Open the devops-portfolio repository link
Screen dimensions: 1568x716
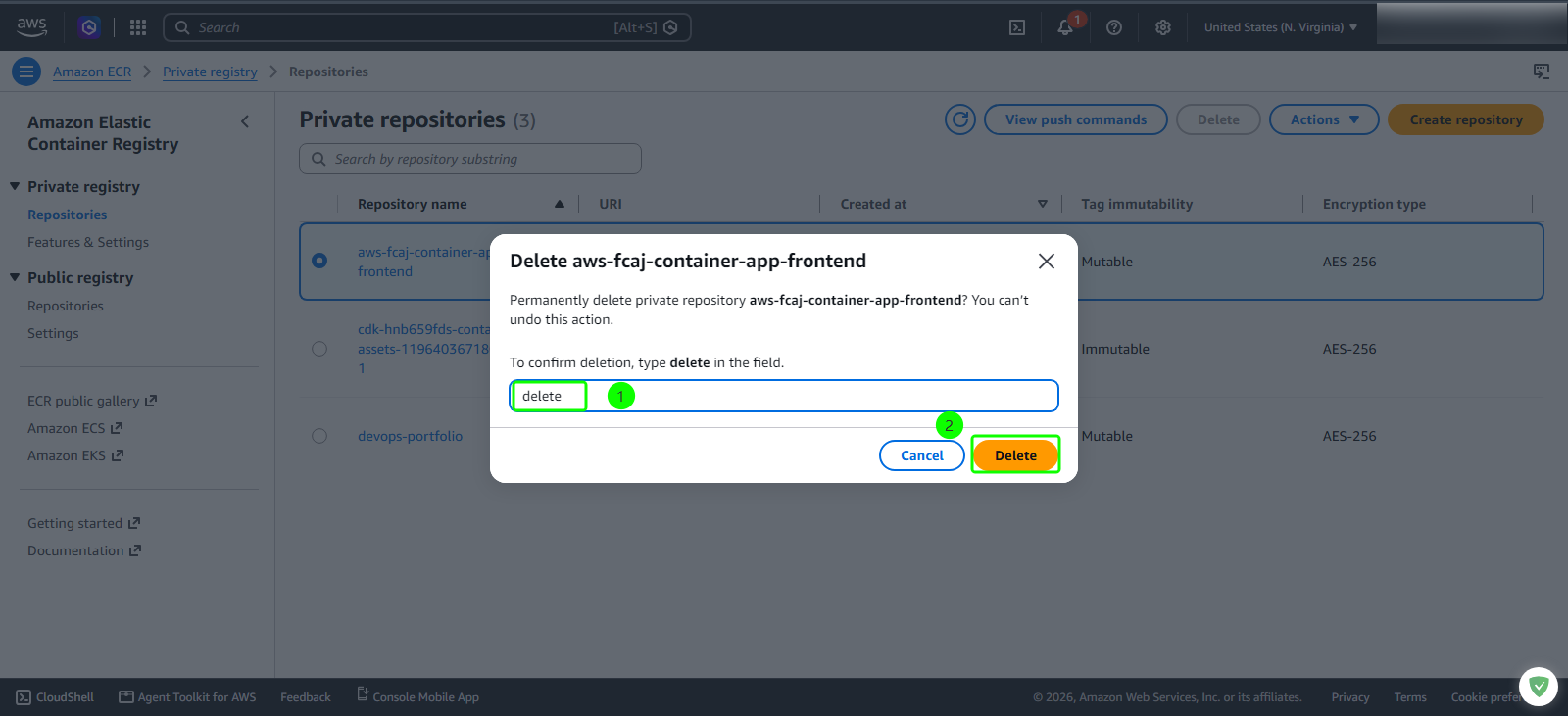point(410,436)
